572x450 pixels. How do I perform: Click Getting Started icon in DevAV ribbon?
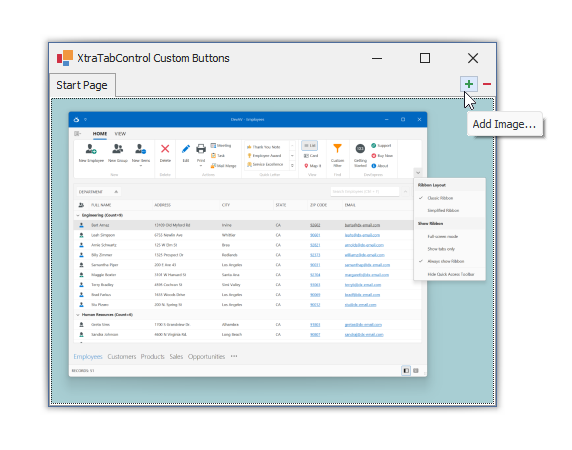tap(360, 149)
